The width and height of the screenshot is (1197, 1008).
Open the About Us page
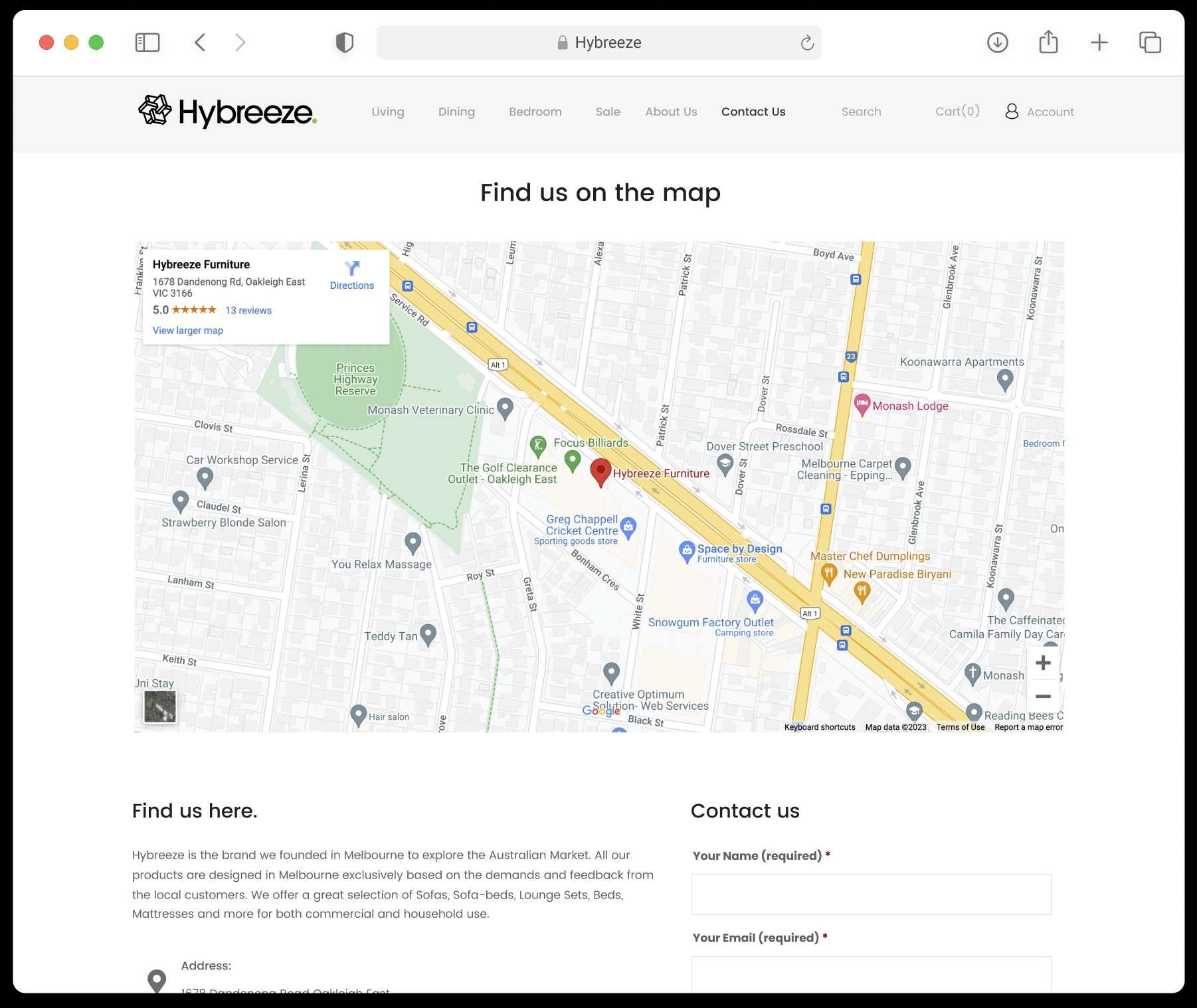tap(671, 112)
